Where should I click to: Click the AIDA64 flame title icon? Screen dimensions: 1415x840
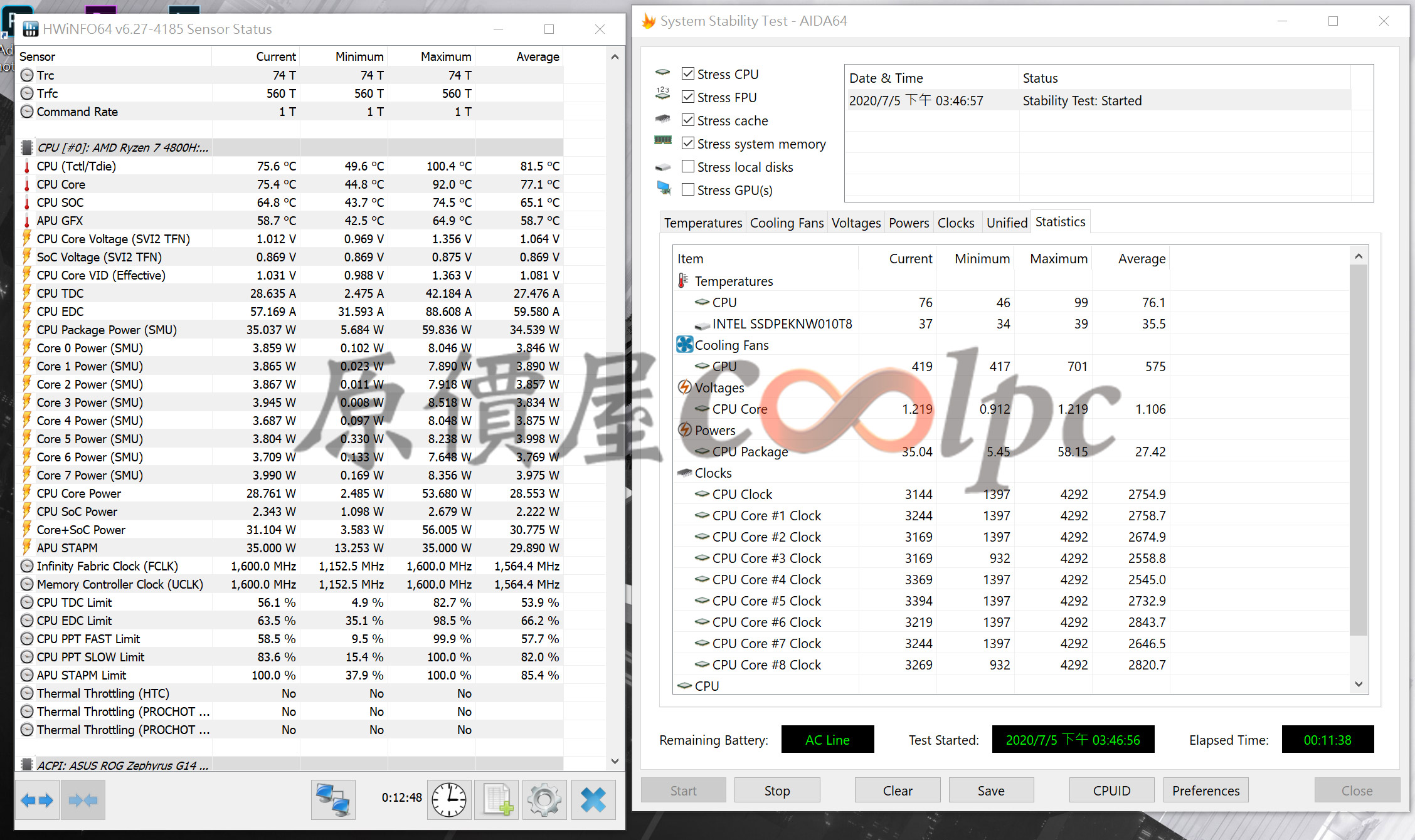pyautogui.click(x=649, y=21)
